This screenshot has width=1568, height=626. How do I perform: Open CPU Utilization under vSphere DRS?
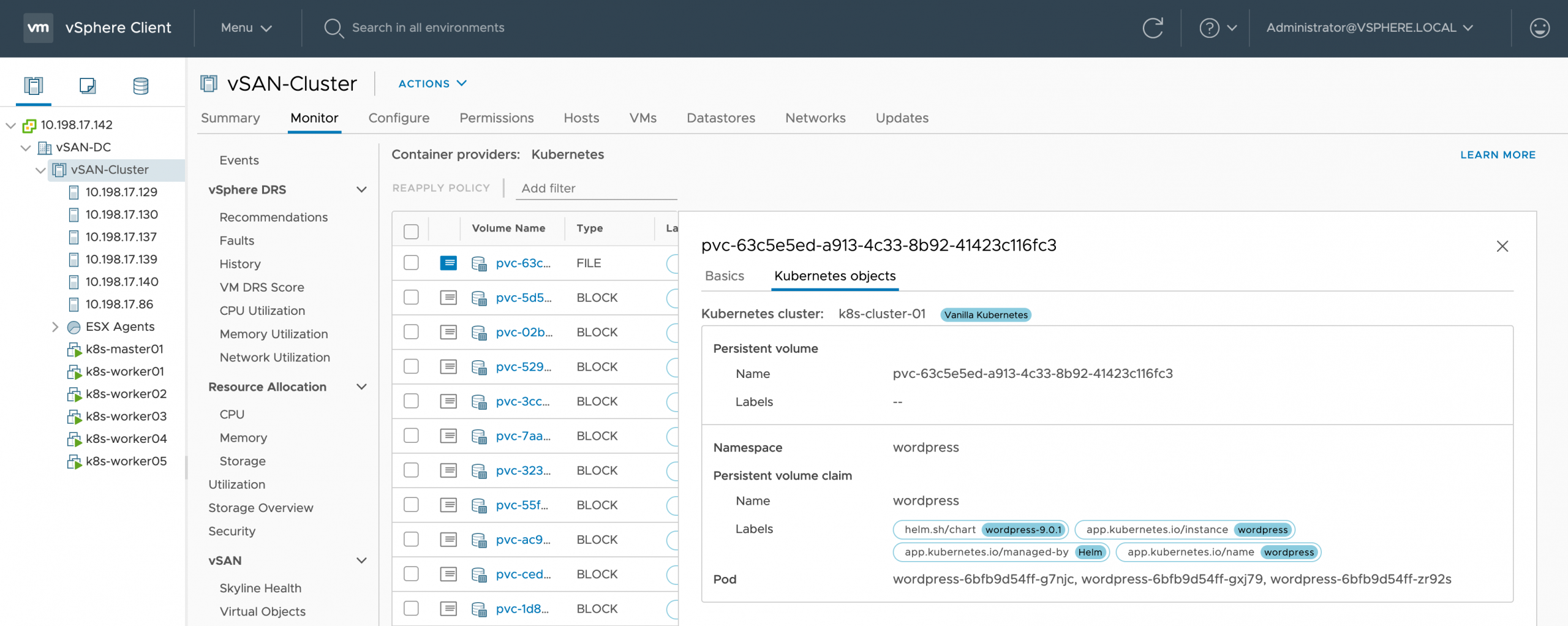click(262, 311)
